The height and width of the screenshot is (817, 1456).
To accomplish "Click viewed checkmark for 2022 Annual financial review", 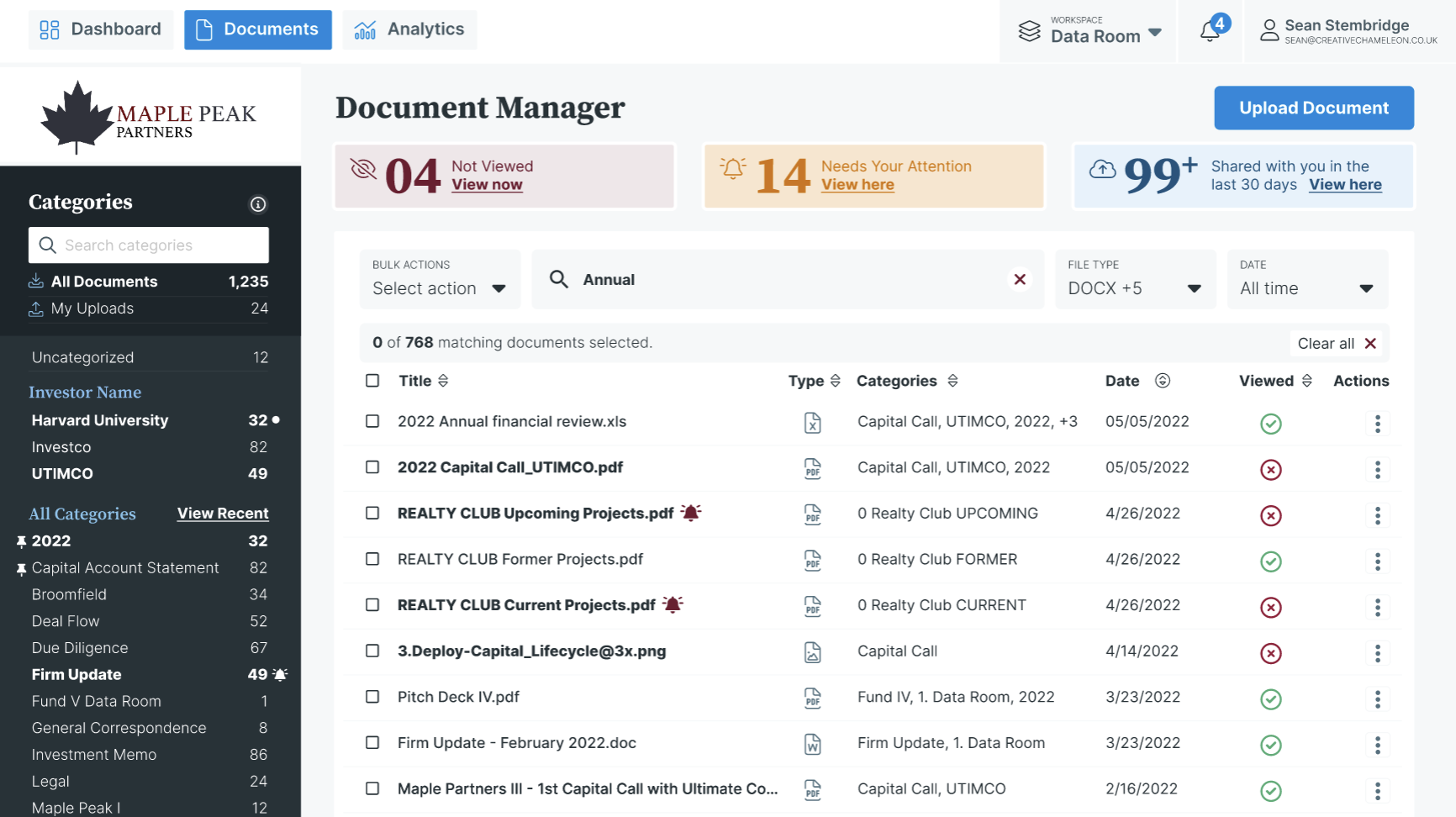I will tap(1271, 424).
